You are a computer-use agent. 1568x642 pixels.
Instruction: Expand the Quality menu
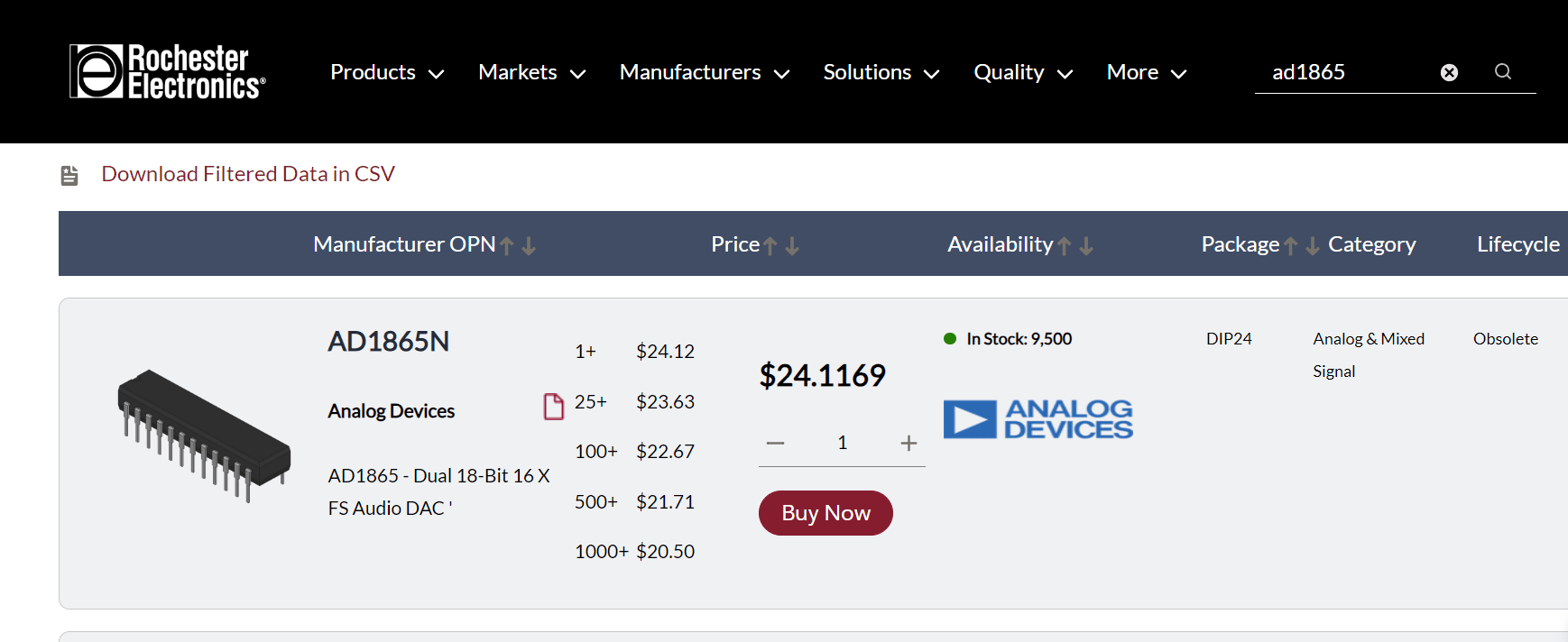click(x=1023, y=72)
